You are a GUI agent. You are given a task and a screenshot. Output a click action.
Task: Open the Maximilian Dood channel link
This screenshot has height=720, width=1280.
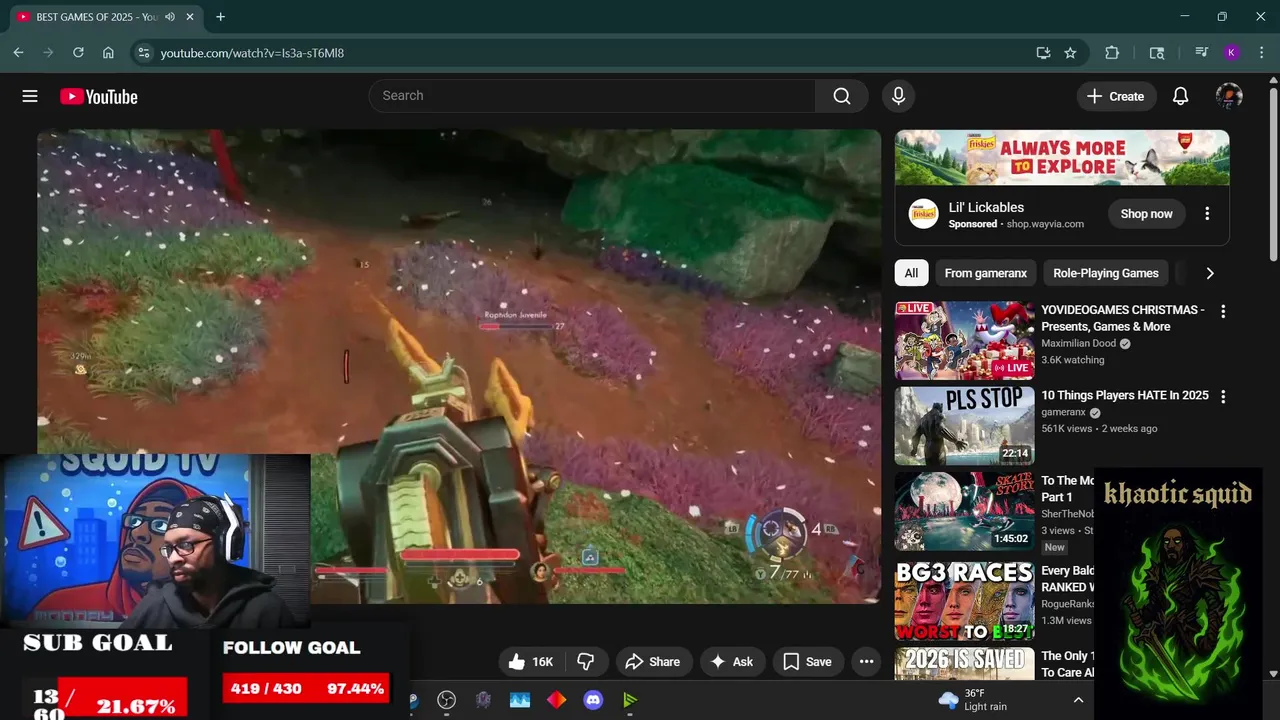pos(1078,343)
